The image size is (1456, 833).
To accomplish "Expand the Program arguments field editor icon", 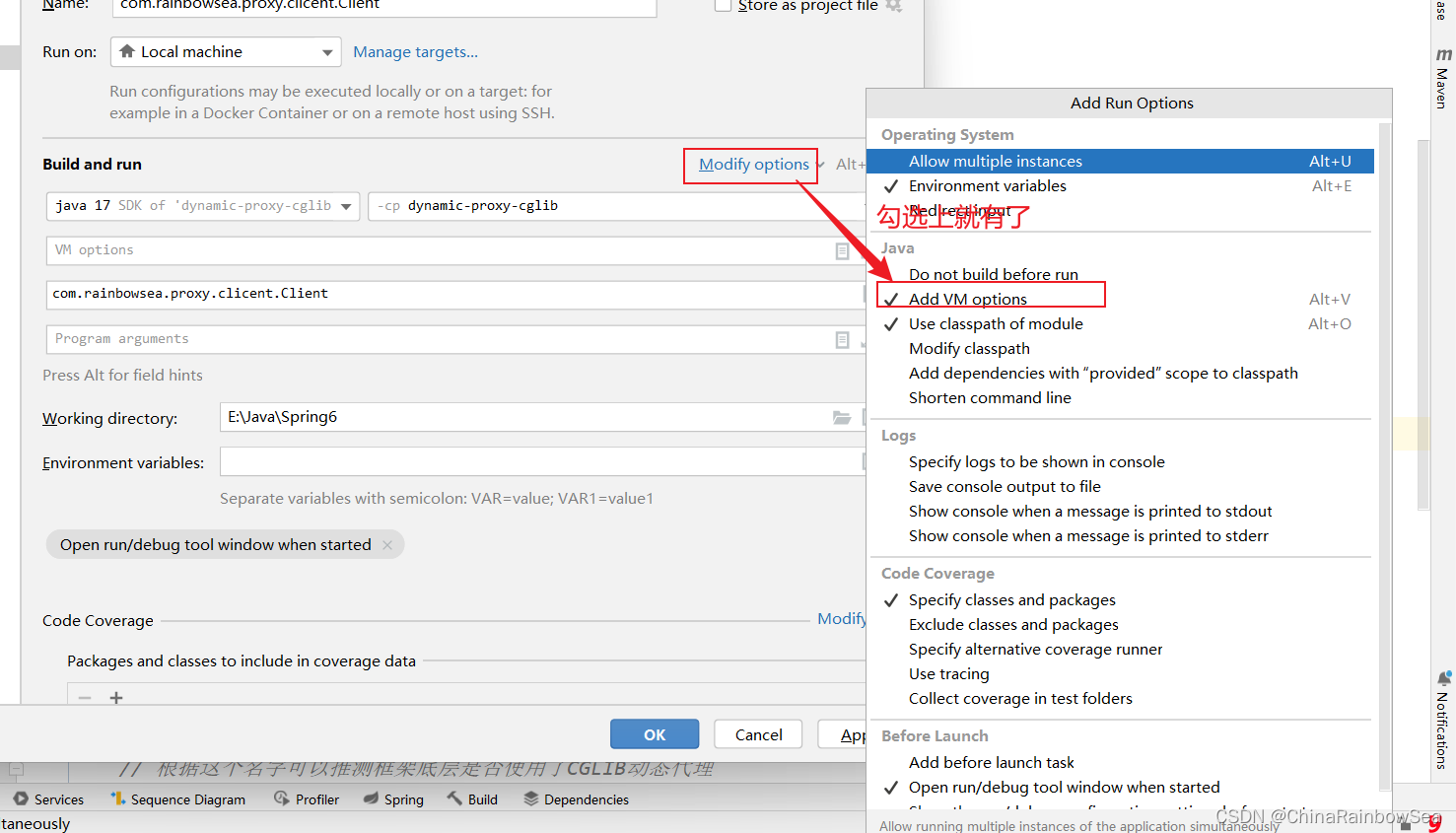I will click(842, 339).
